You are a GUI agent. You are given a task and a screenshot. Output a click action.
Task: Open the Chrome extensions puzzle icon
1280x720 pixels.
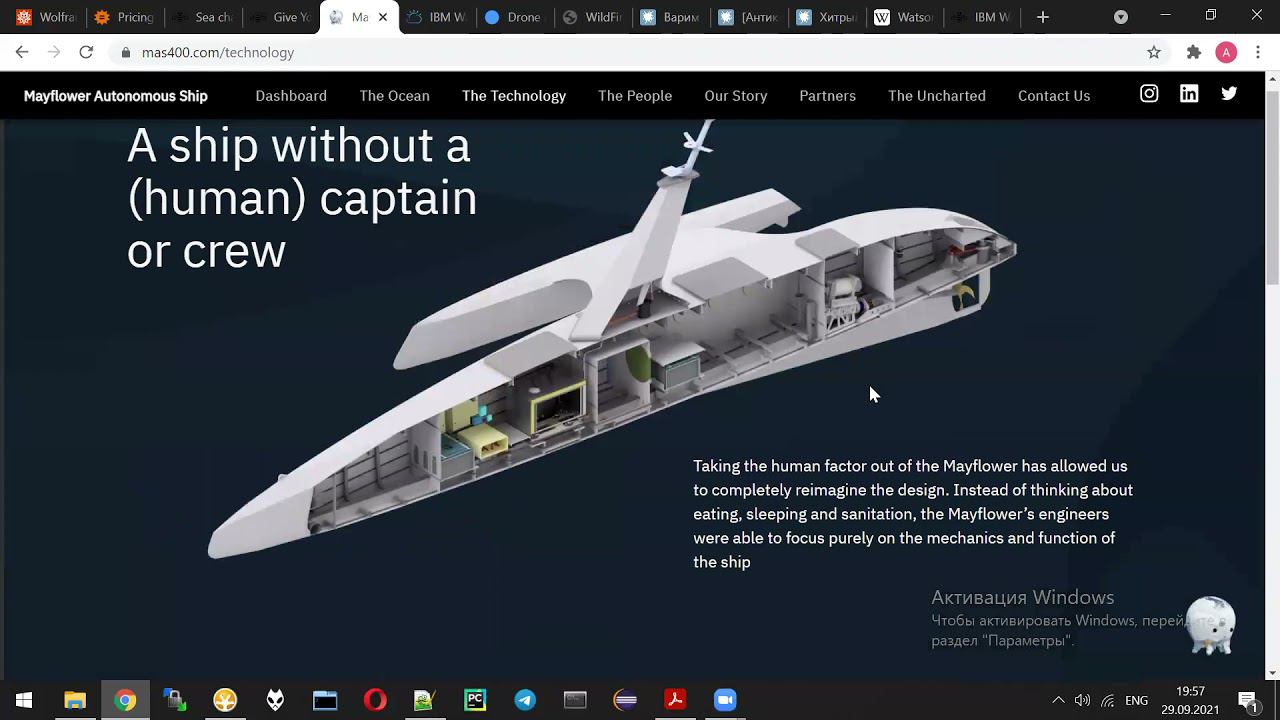pyautogui.click(x=1193, y=52)
